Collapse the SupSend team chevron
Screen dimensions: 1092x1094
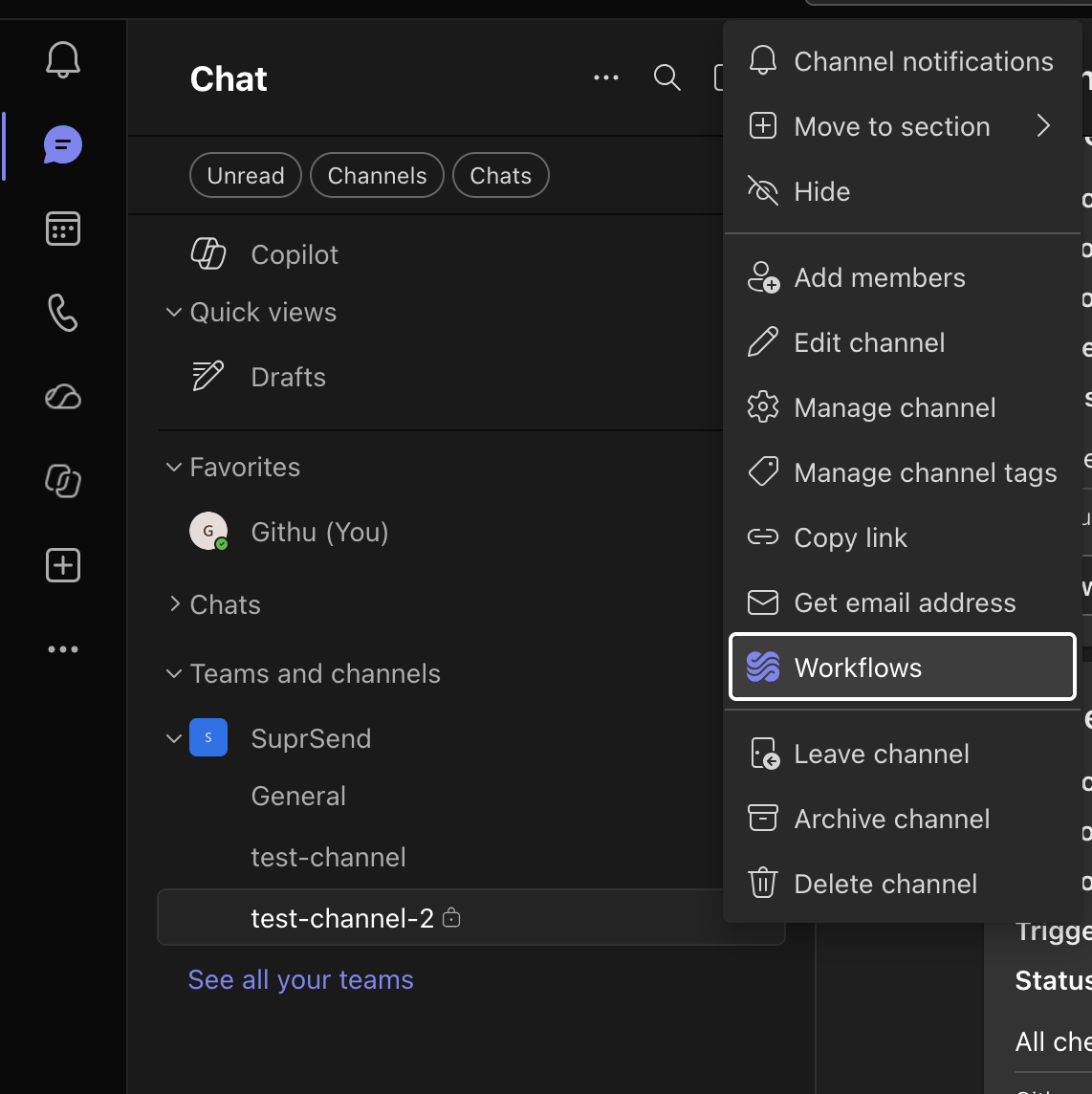[174, 737]
